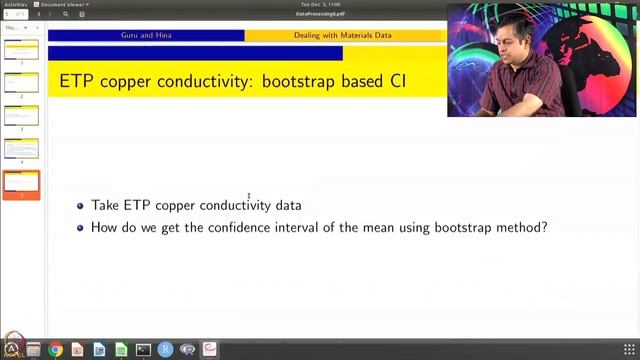Toggle the side pane toolbar icon
The image size is (640, 360).
click(82, 14)
